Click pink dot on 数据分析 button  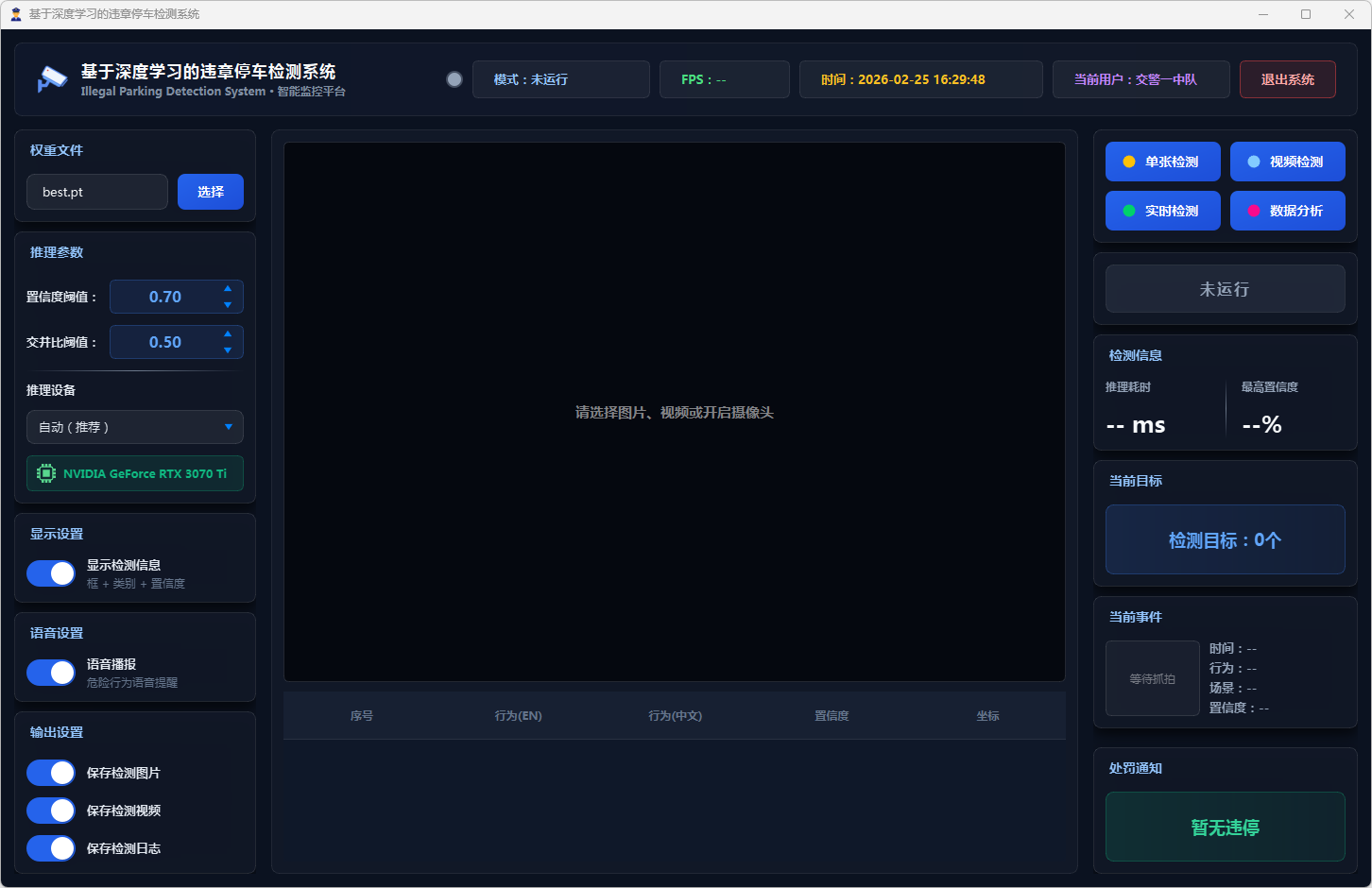click(x=1254, y=211)
